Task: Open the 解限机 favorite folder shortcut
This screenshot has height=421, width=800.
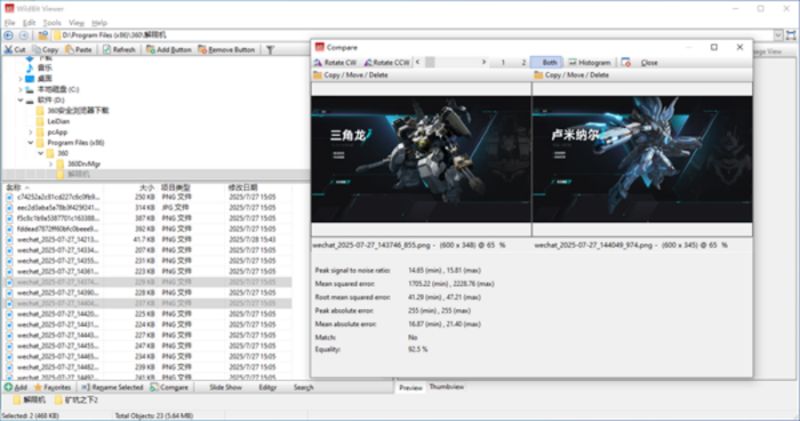Action: click(x=29, y=400)
